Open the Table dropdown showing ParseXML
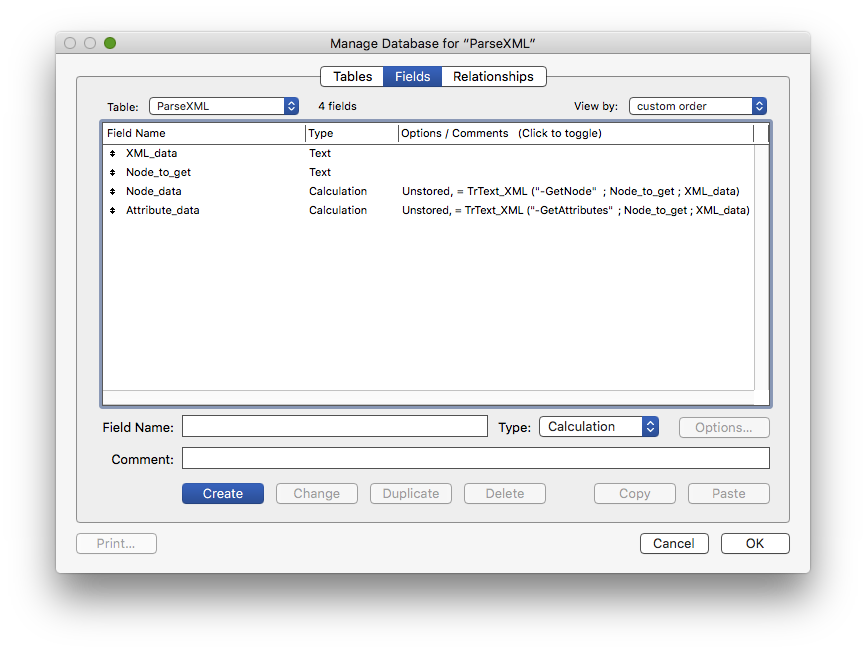Image resolution: width=866 pixels, height=653 pixels. point(224,106)
